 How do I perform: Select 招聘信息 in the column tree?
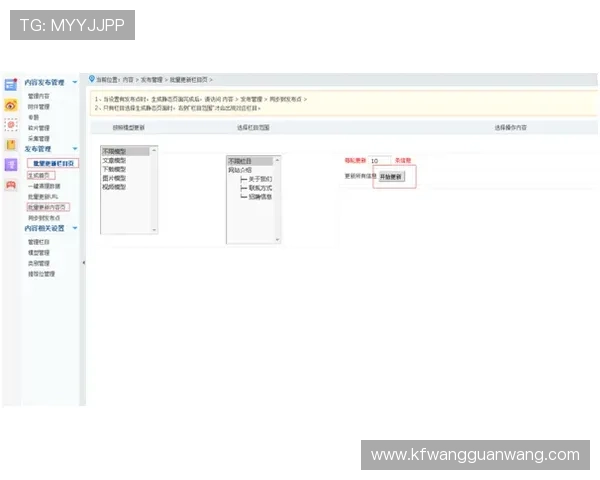[x=260, y=197]
